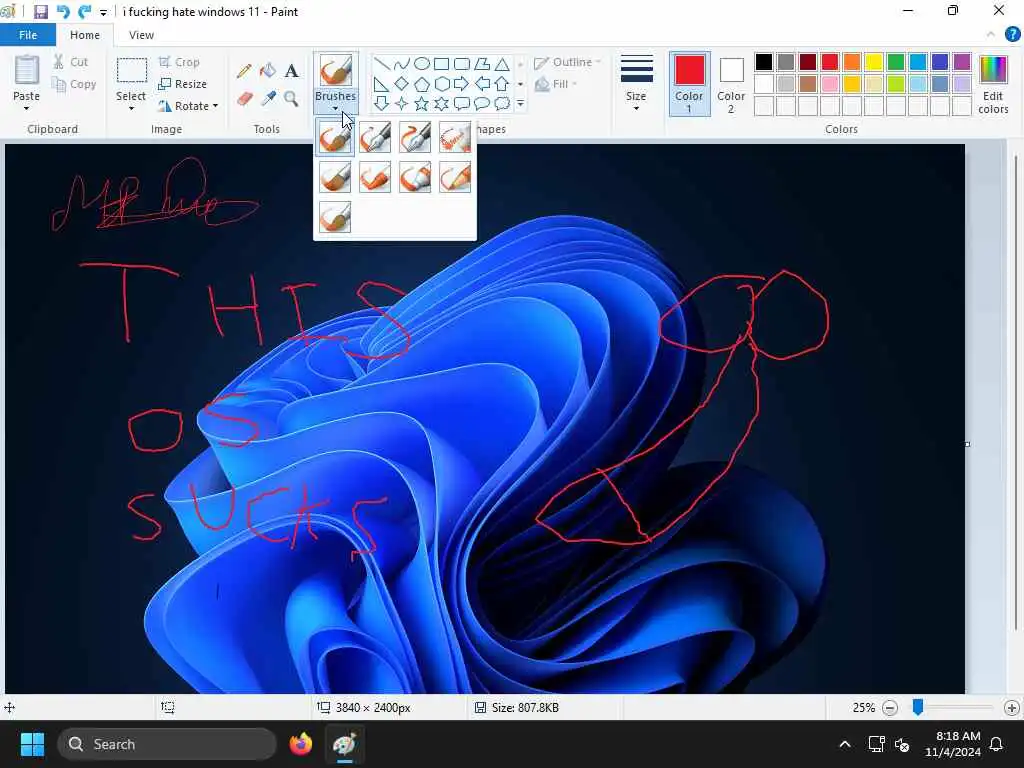Open the Windows Start menu

coord(32,744)
